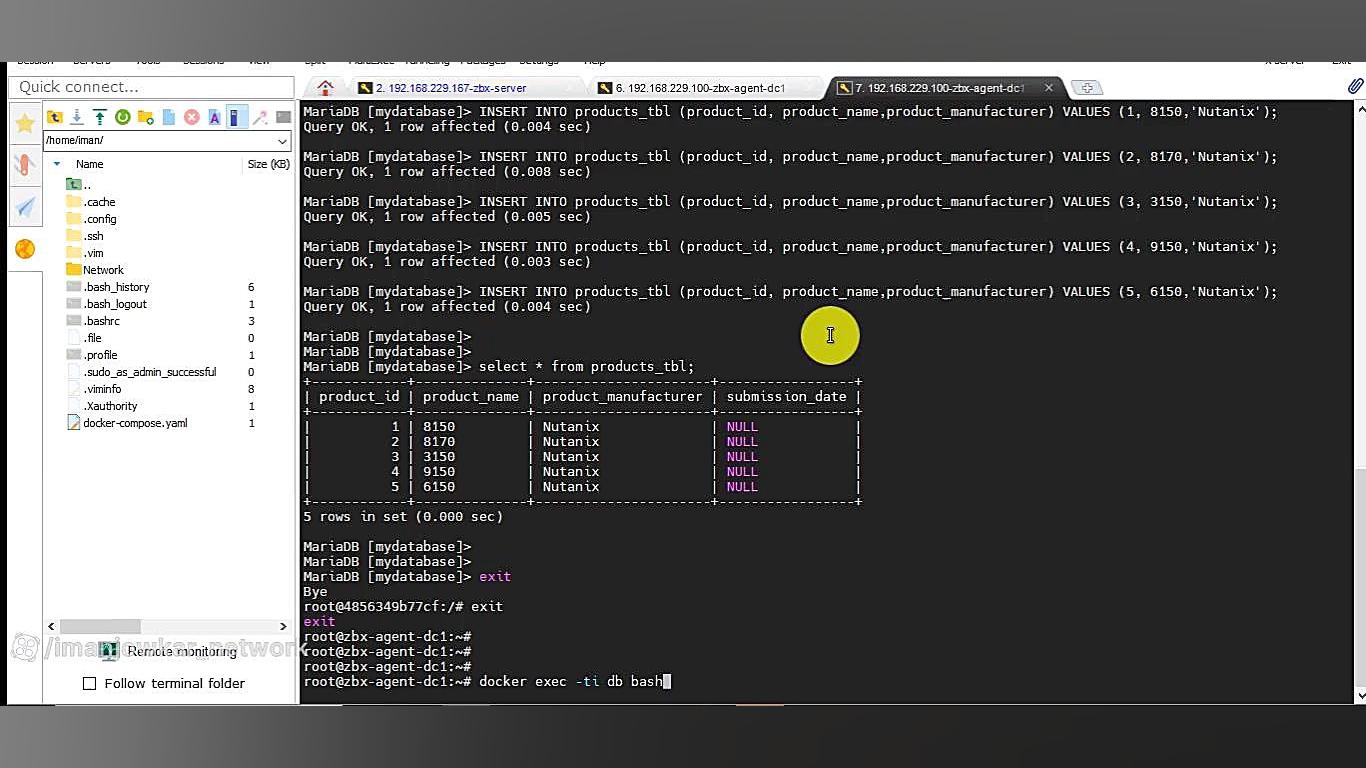Viewport: 1366px width, 768px height.
Task: Enable Follow terminal folder checkbox
Action: [x=89, y=684]
